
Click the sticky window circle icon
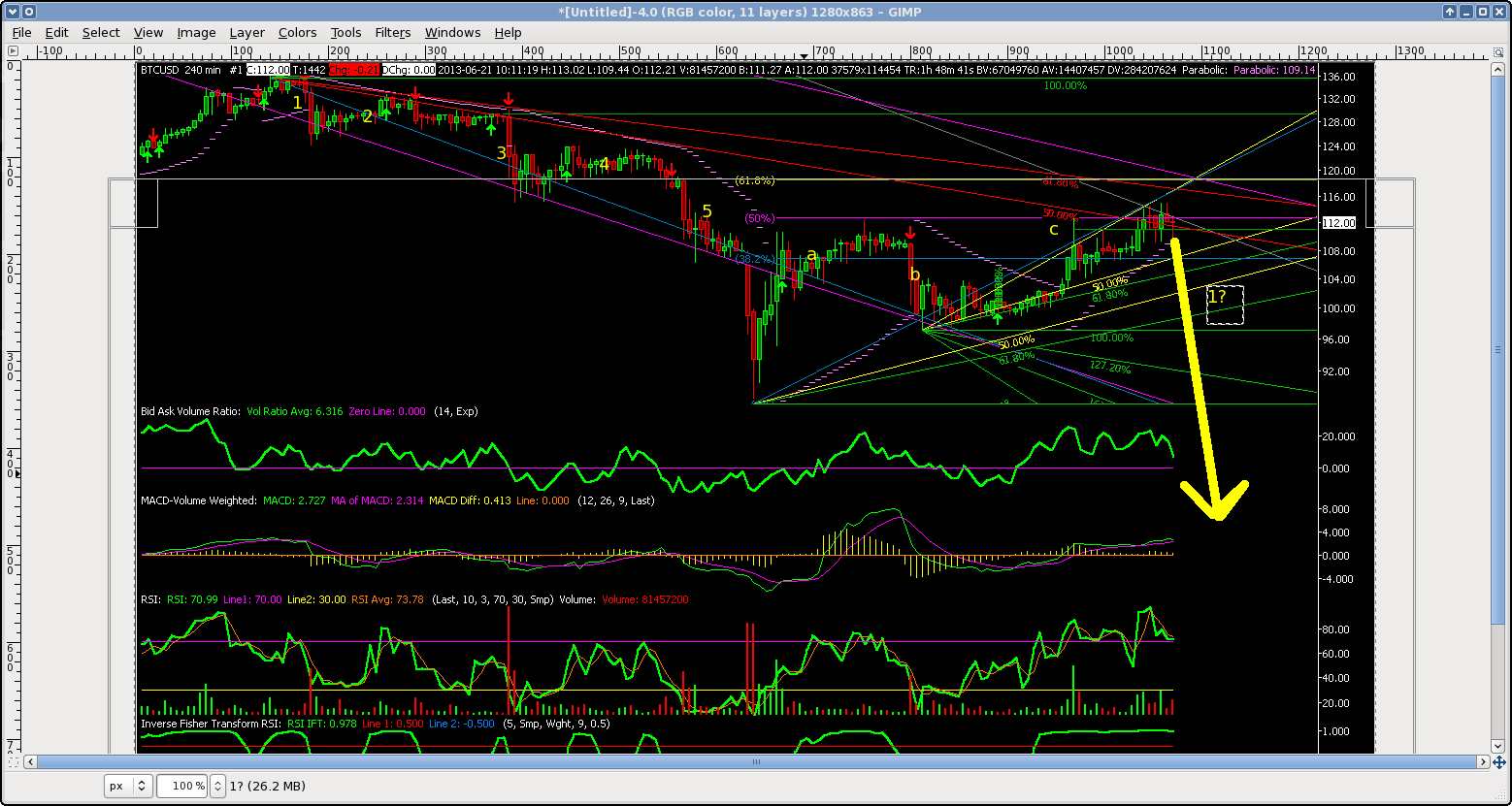(29, 12)
